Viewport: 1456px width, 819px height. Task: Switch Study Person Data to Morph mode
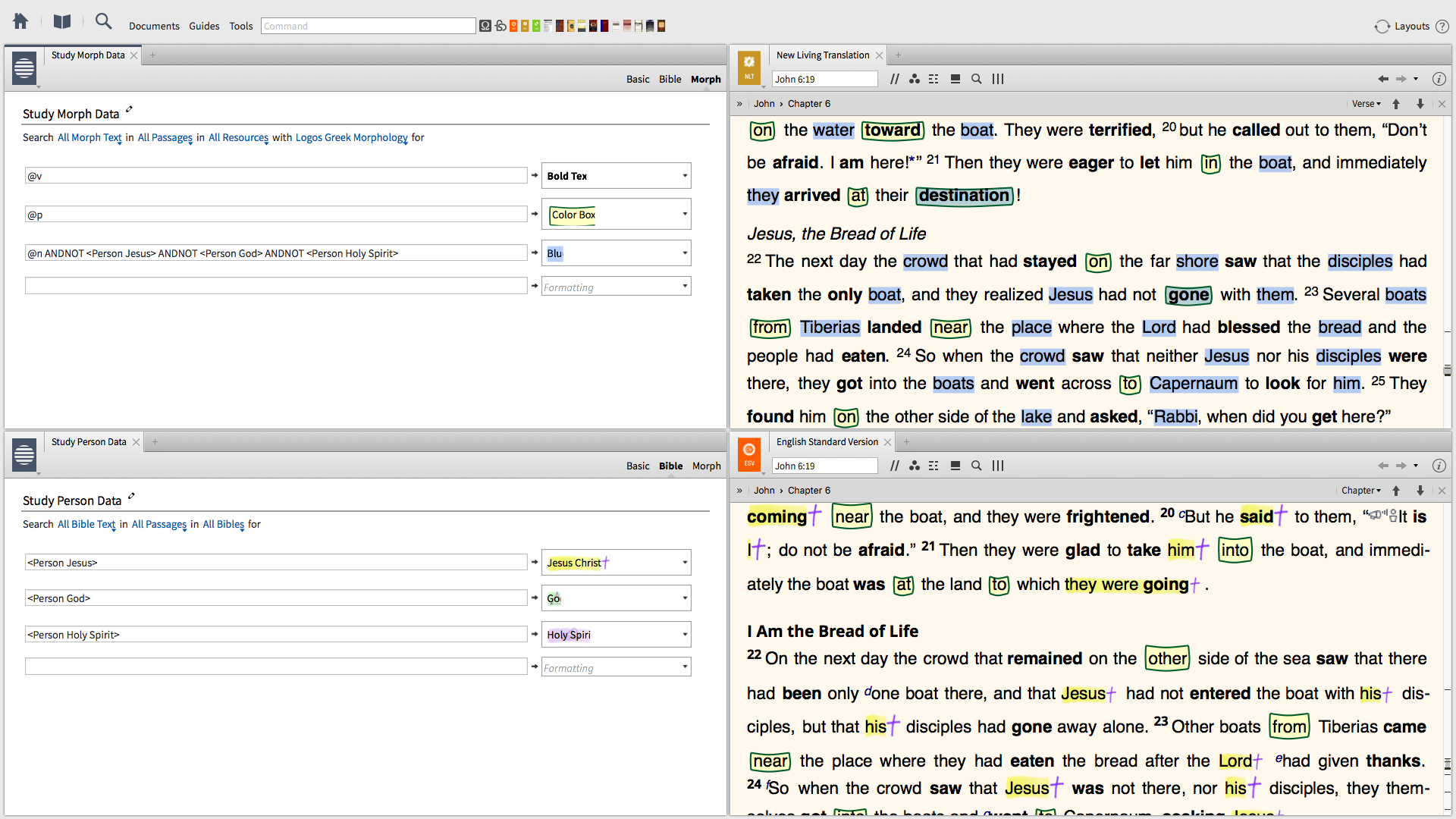click(706, 466)
